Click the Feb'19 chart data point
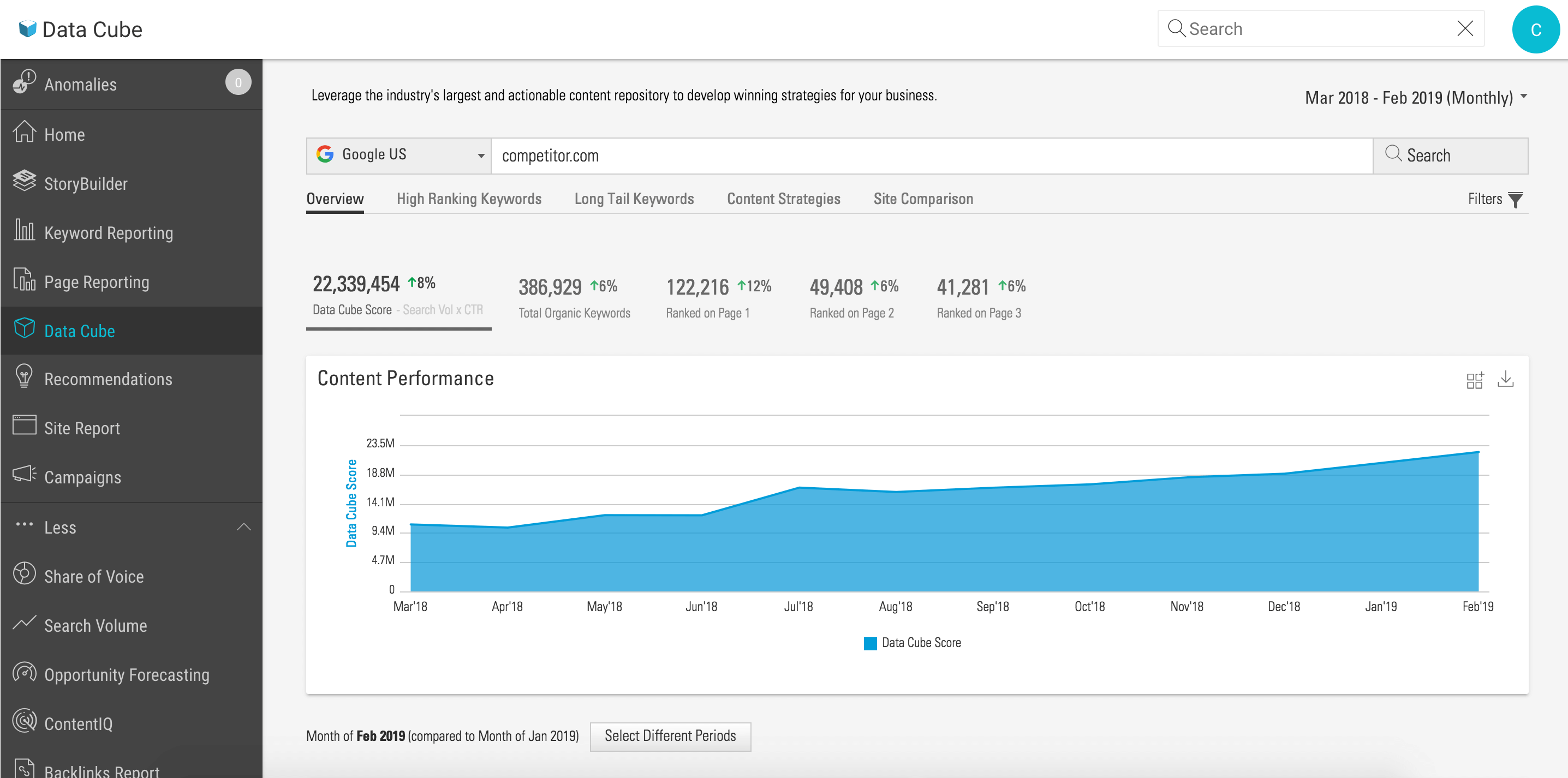Viewport: 1568px width, 778px height. click(x=1478, y=452)
